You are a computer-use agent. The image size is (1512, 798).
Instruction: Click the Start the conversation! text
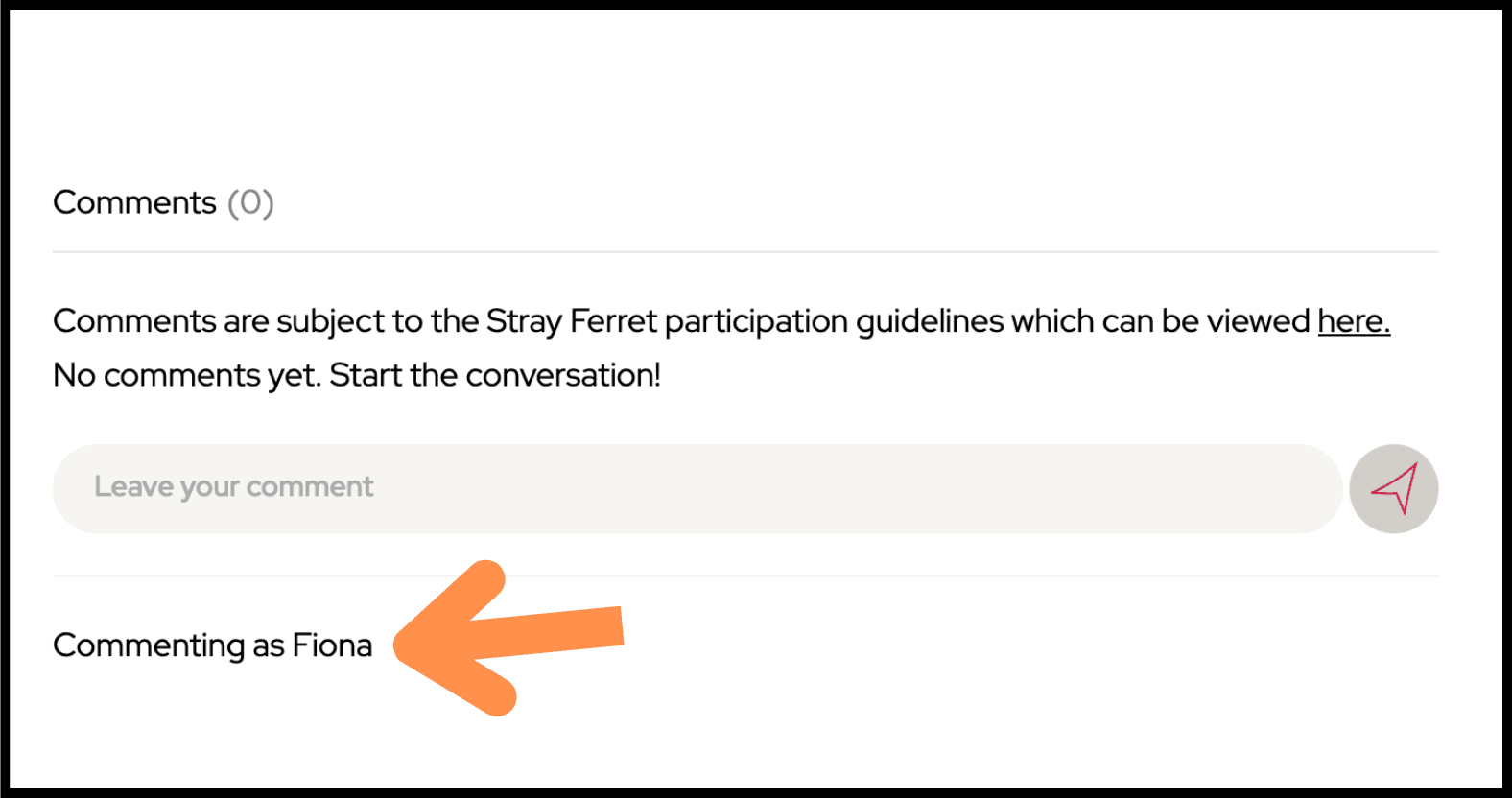(495, 375)
